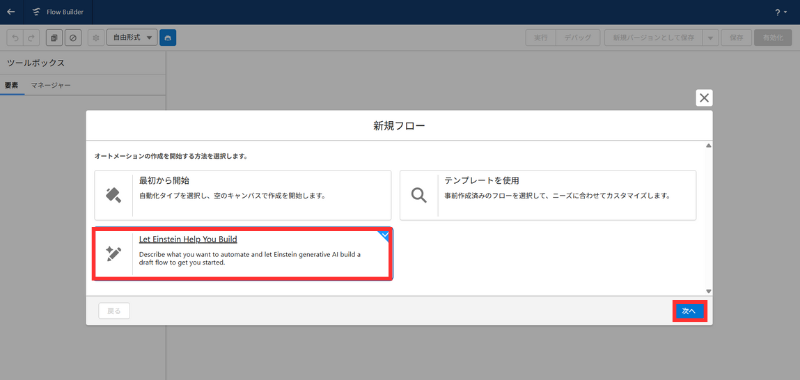
Task: Click the テンプレートを使用 description text
Action: coord(557,195)
